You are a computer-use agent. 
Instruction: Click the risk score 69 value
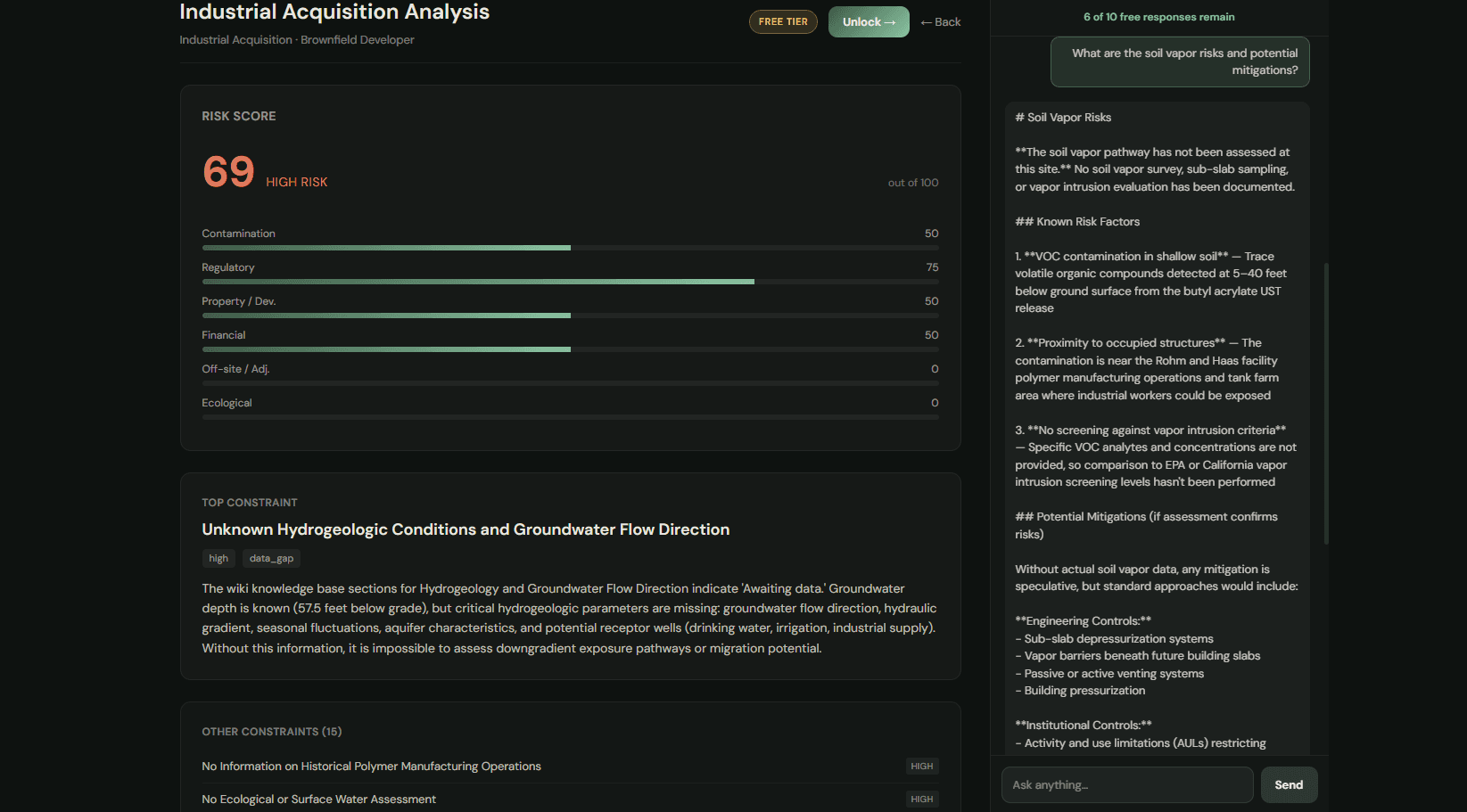[x=228, y=172]
